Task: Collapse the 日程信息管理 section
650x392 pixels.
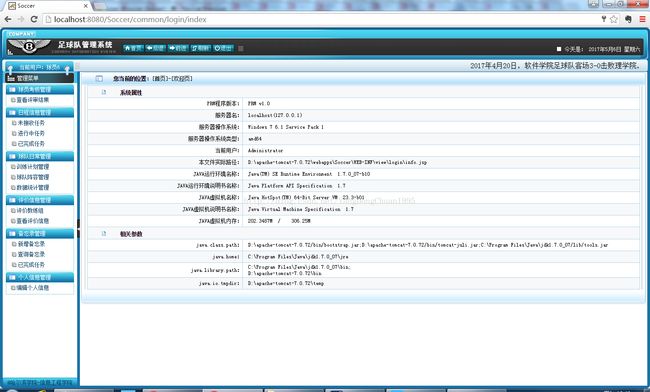Action: [x=40, y=112]
